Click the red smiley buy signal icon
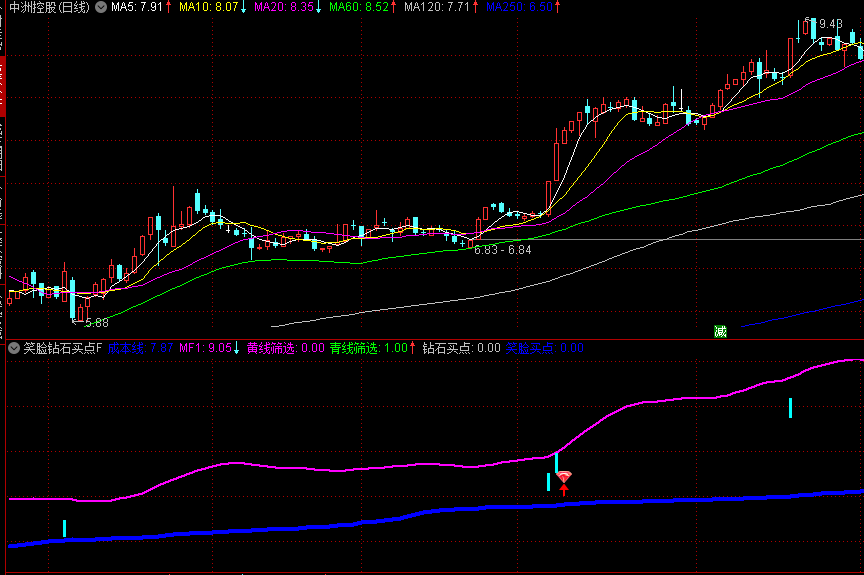This screenshot has height=575, width=864. click(564, 476)
